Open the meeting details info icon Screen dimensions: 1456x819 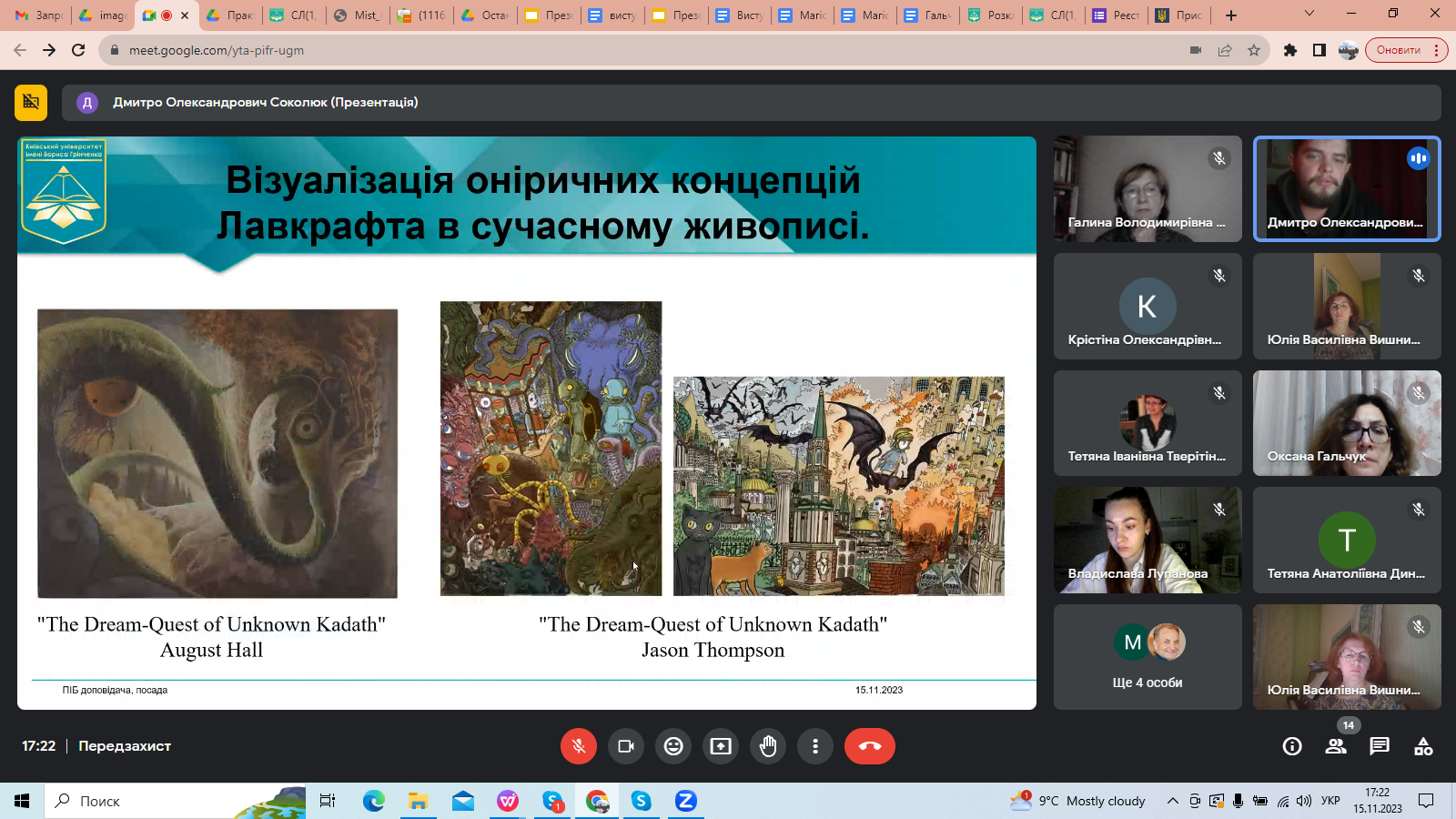[1291, 746]
